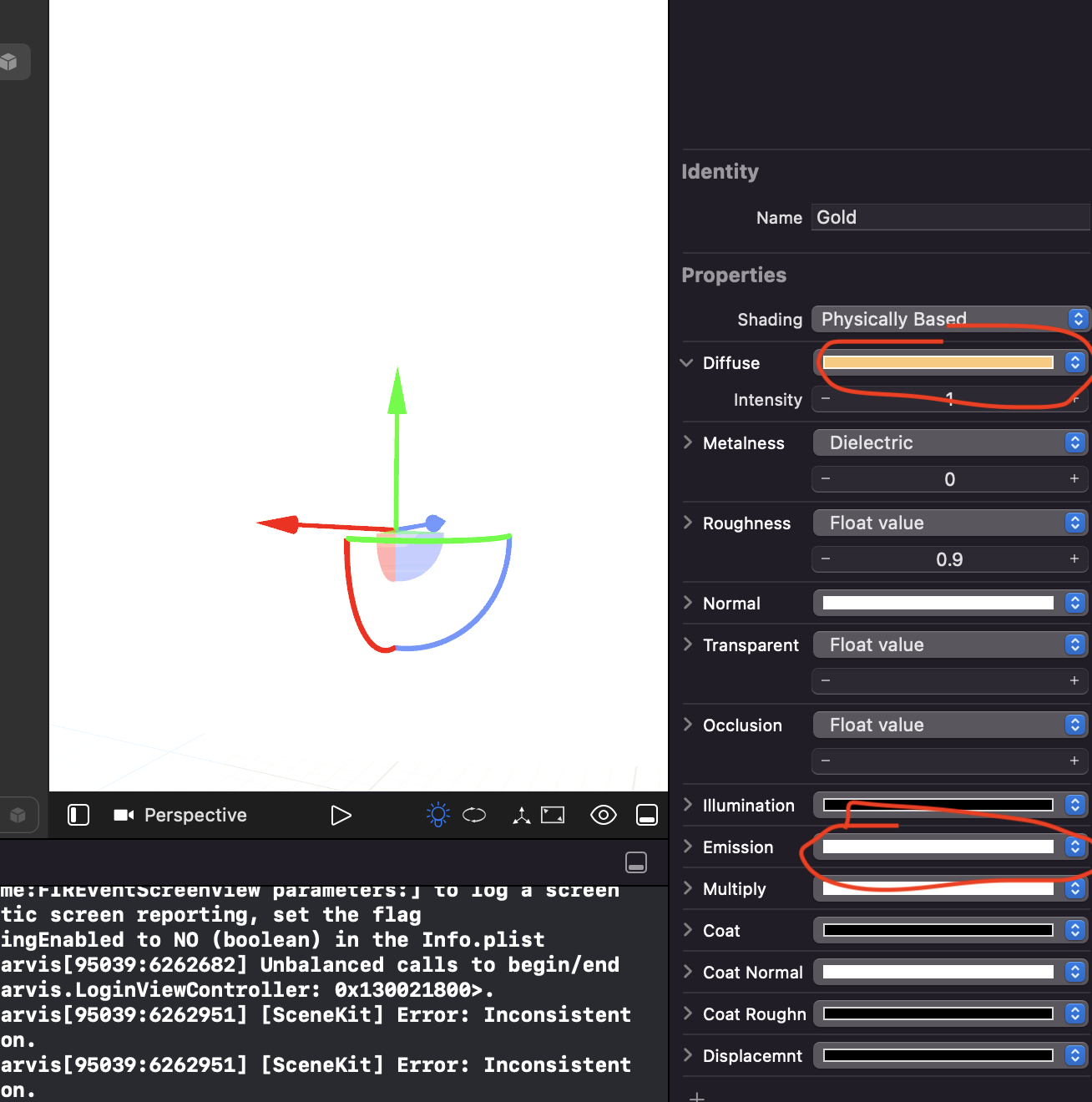Click the Normal white color swatch
This screenshot has width=1092, height=1102.
[x=938, y=603]
